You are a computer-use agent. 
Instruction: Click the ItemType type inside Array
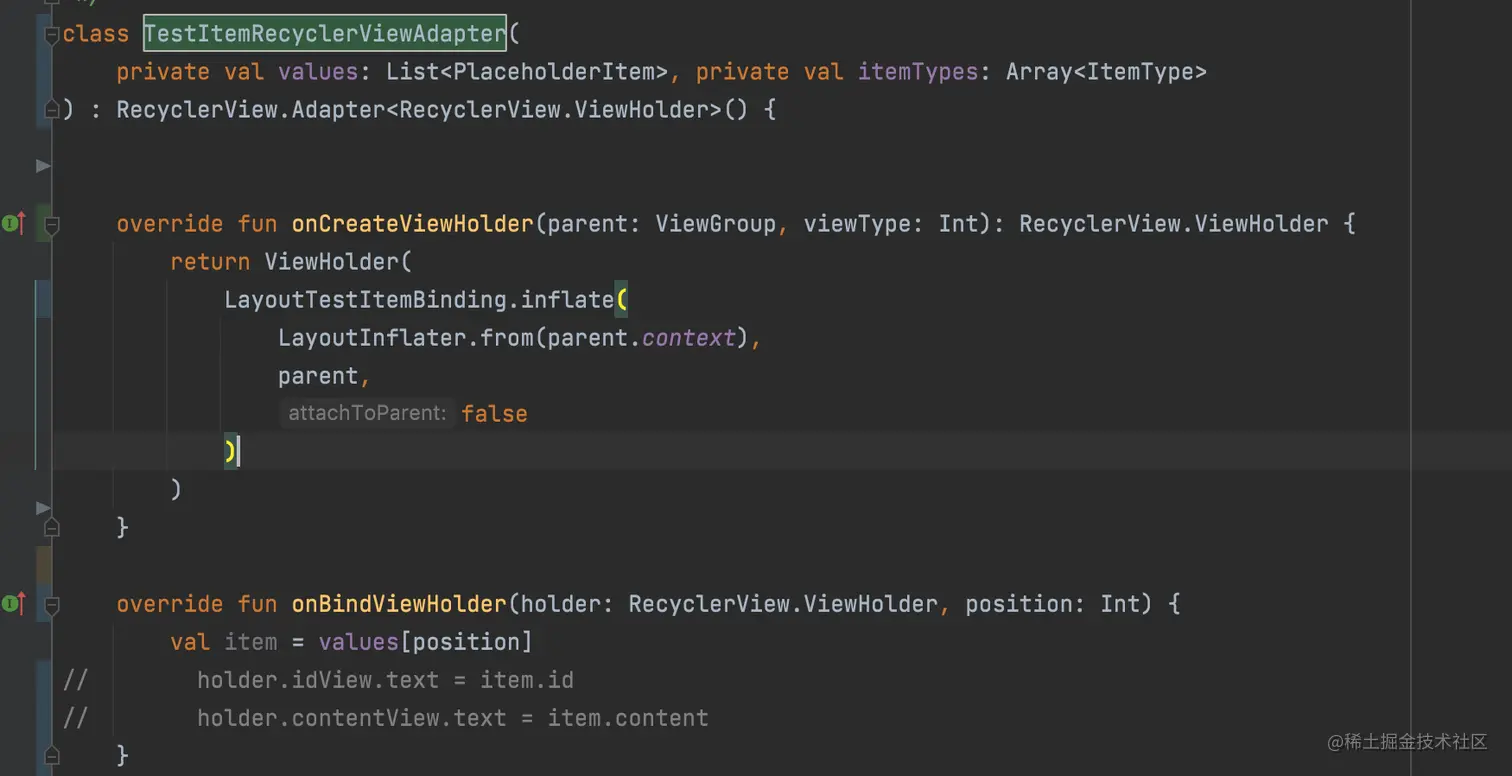(x=1139, y=72)
